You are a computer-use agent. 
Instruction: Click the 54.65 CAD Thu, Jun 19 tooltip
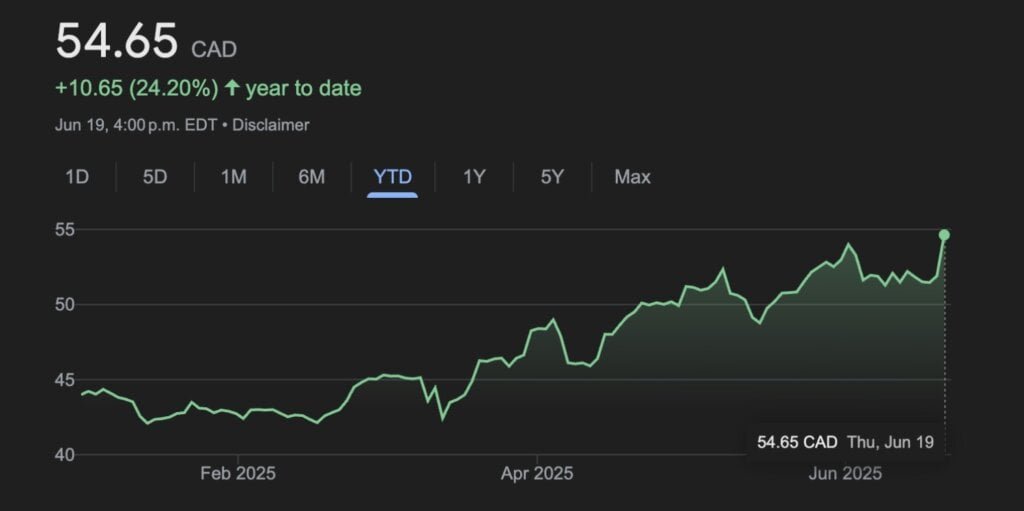(x=845, y=442)
